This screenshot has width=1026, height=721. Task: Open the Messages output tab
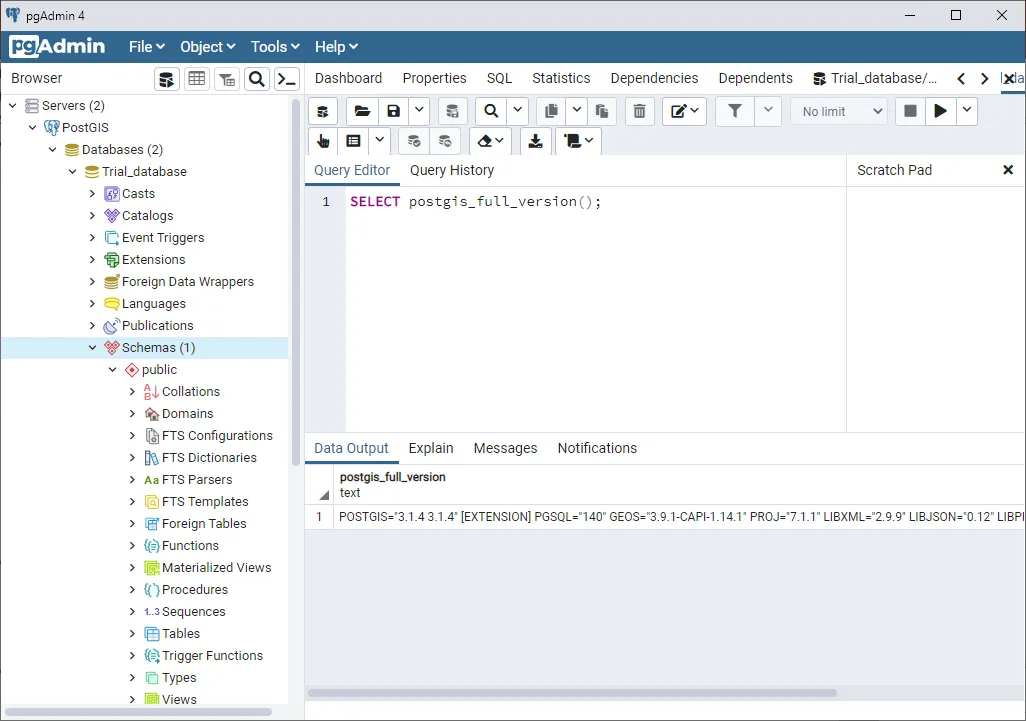pos(505,449)
